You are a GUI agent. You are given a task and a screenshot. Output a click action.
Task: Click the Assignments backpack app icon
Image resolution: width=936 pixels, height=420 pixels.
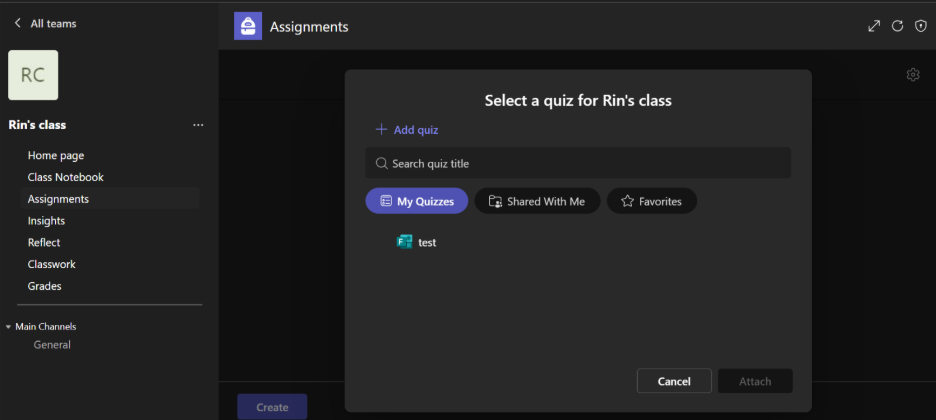click(x=248, y=26)
